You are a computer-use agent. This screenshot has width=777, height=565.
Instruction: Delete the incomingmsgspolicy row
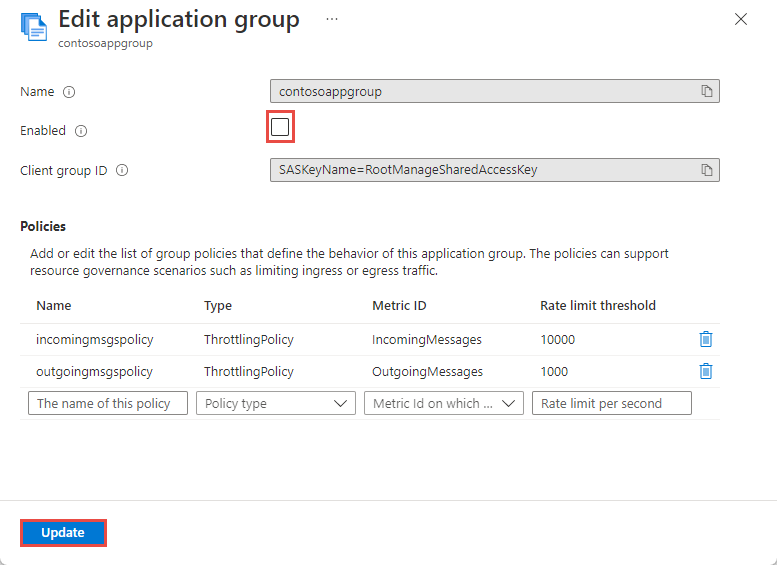click(x=706, y=339)
